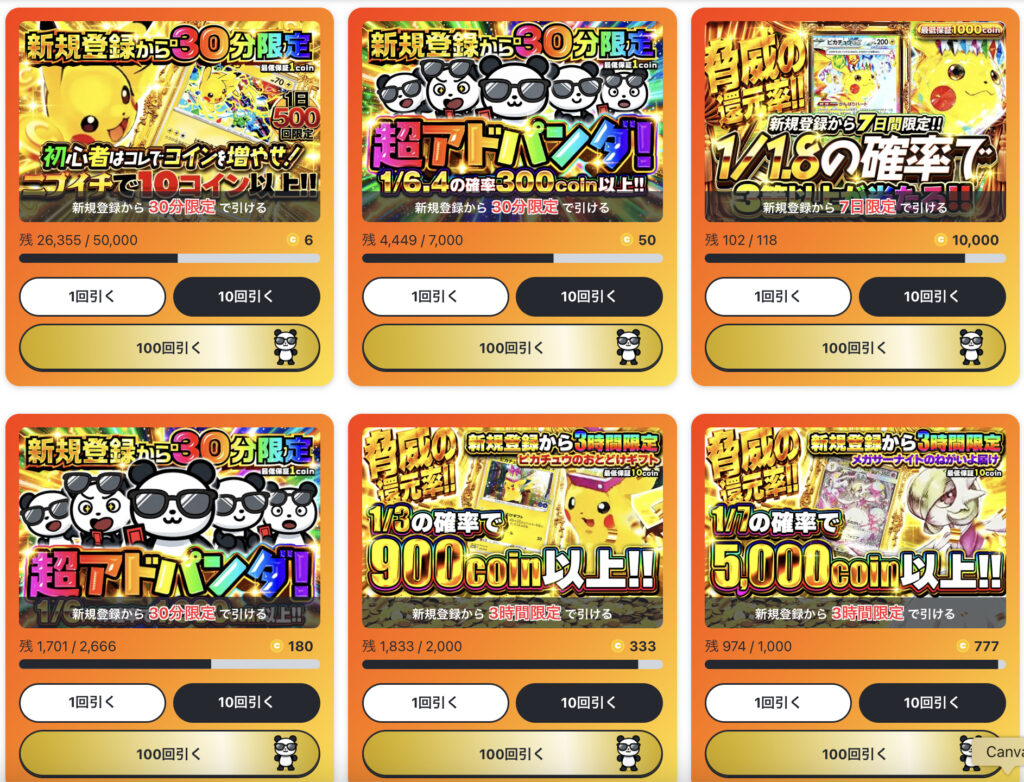Draw 10 times on the 333-coin gacha
The image size is (1024, 782).
tap(589, 703)
